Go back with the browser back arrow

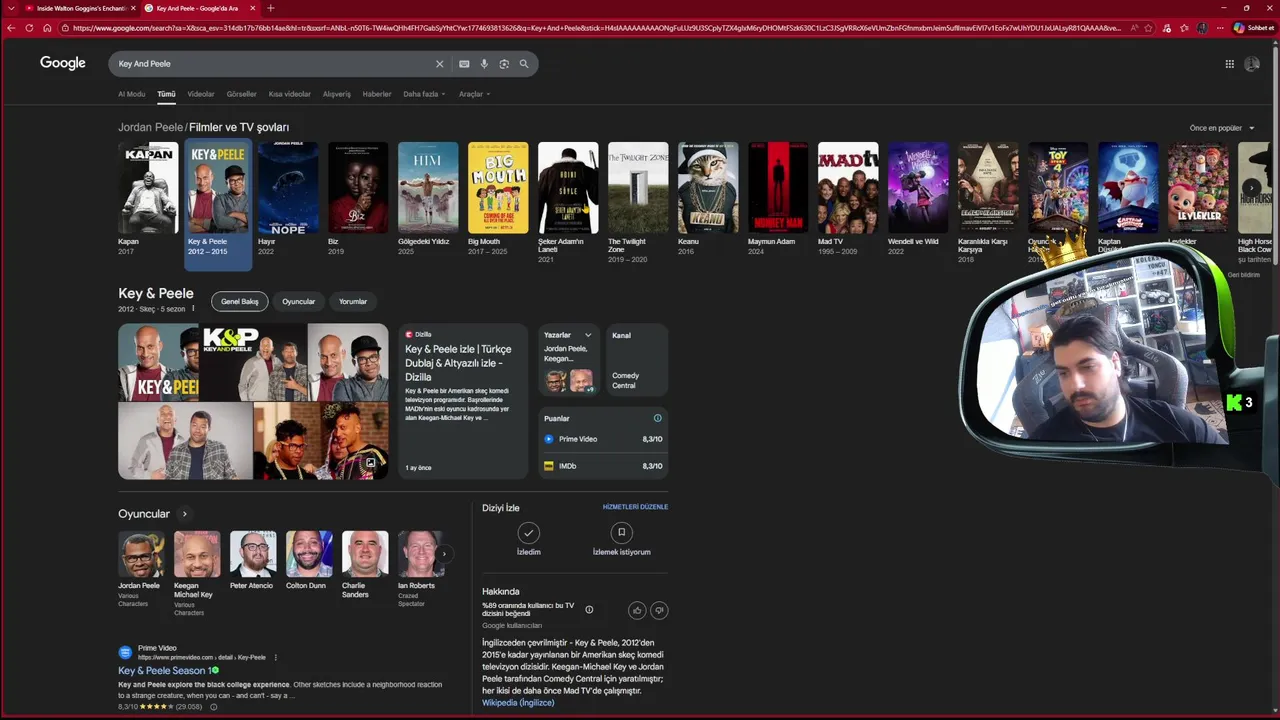(11, 28)
